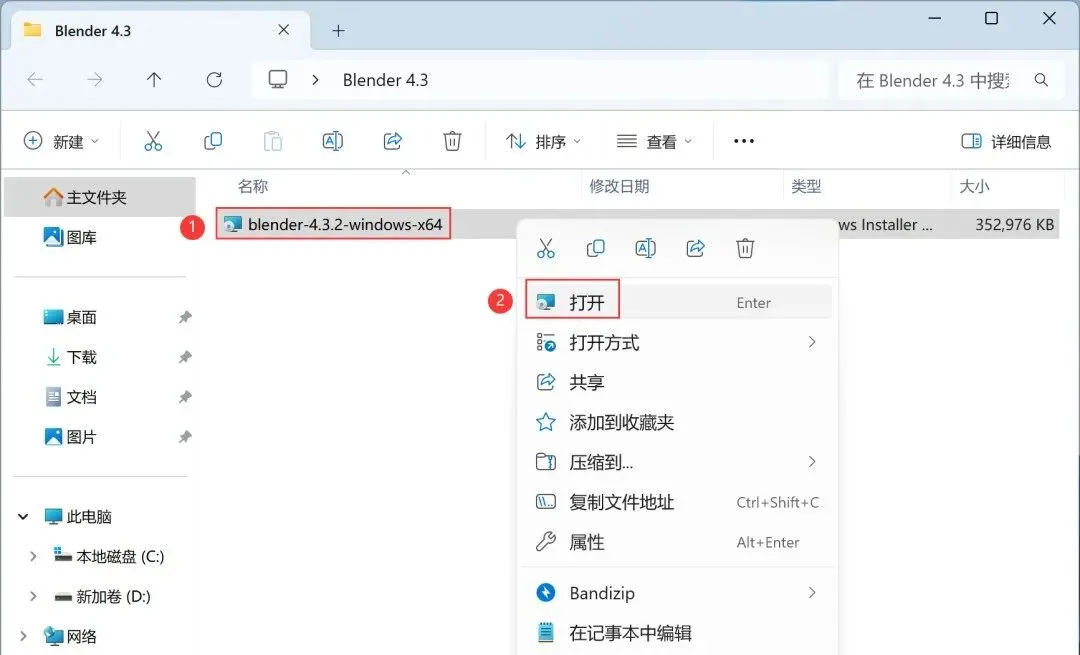Close the Blender 4.3 tab

[284, 30]
